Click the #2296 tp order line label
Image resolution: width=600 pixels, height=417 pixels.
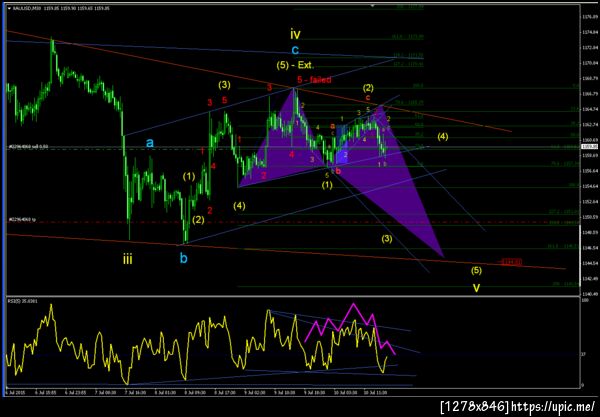click(x=22, y=220)
